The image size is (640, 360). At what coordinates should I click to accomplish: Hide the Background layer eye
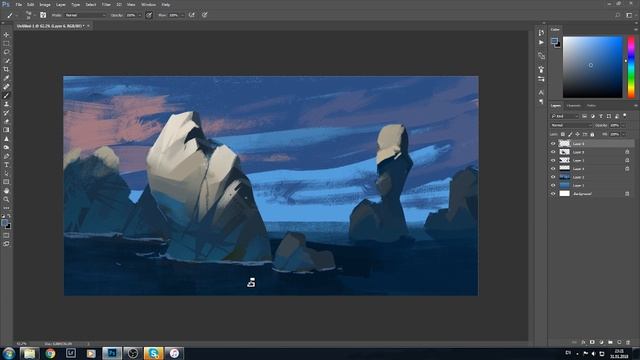tap(553, 194)
